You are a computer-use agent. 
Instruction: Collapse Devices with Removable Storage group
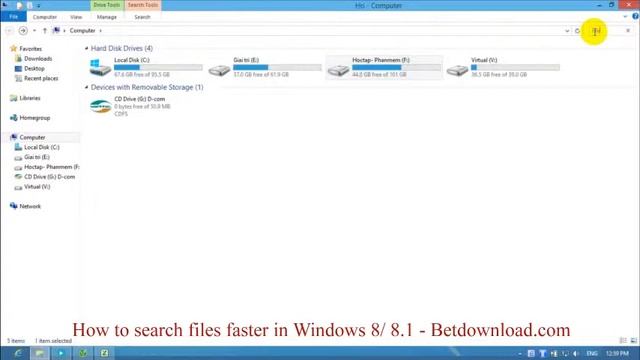[87, 87]
